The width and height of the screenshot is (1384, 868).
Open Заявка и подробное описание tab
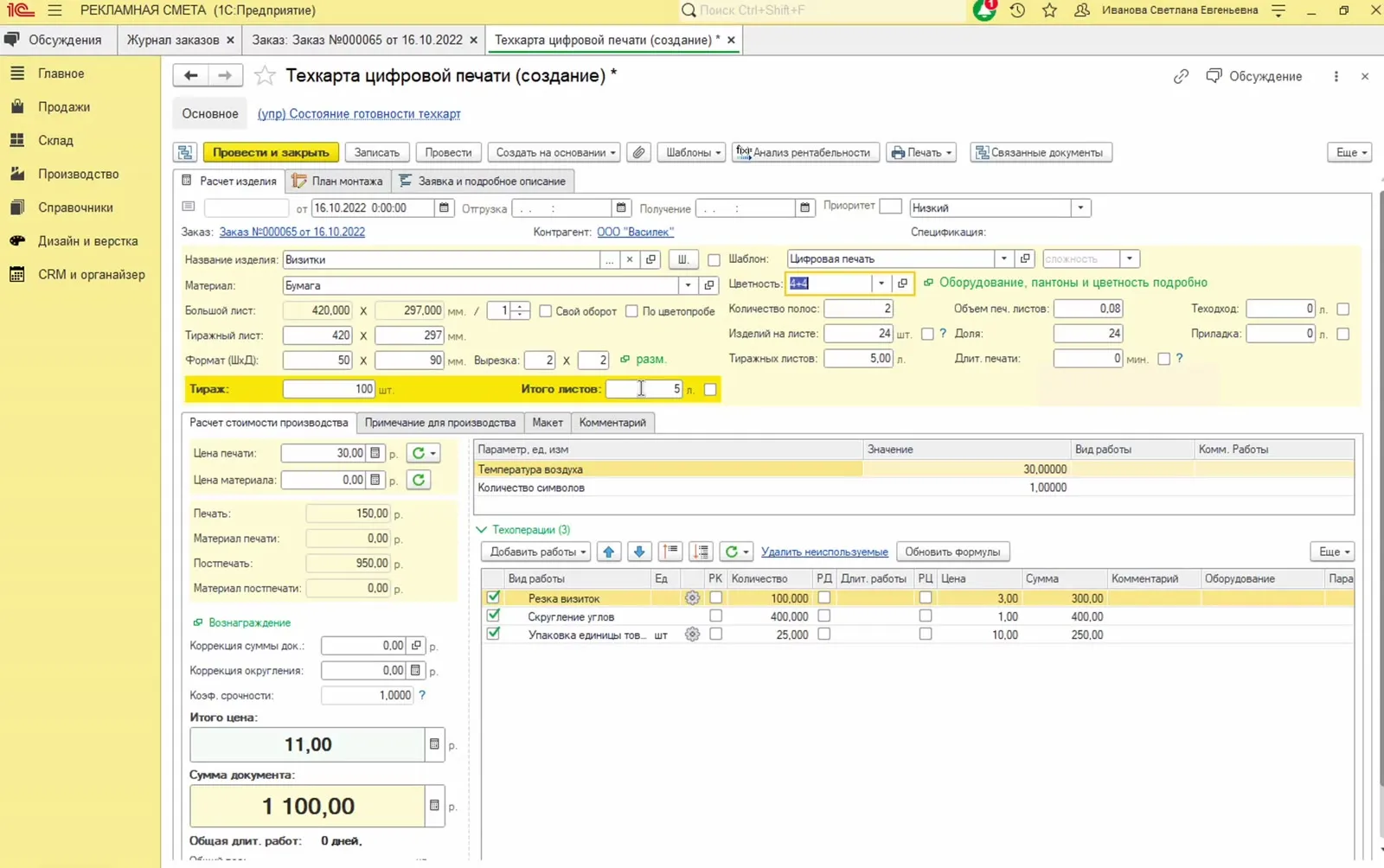[483, 181]
